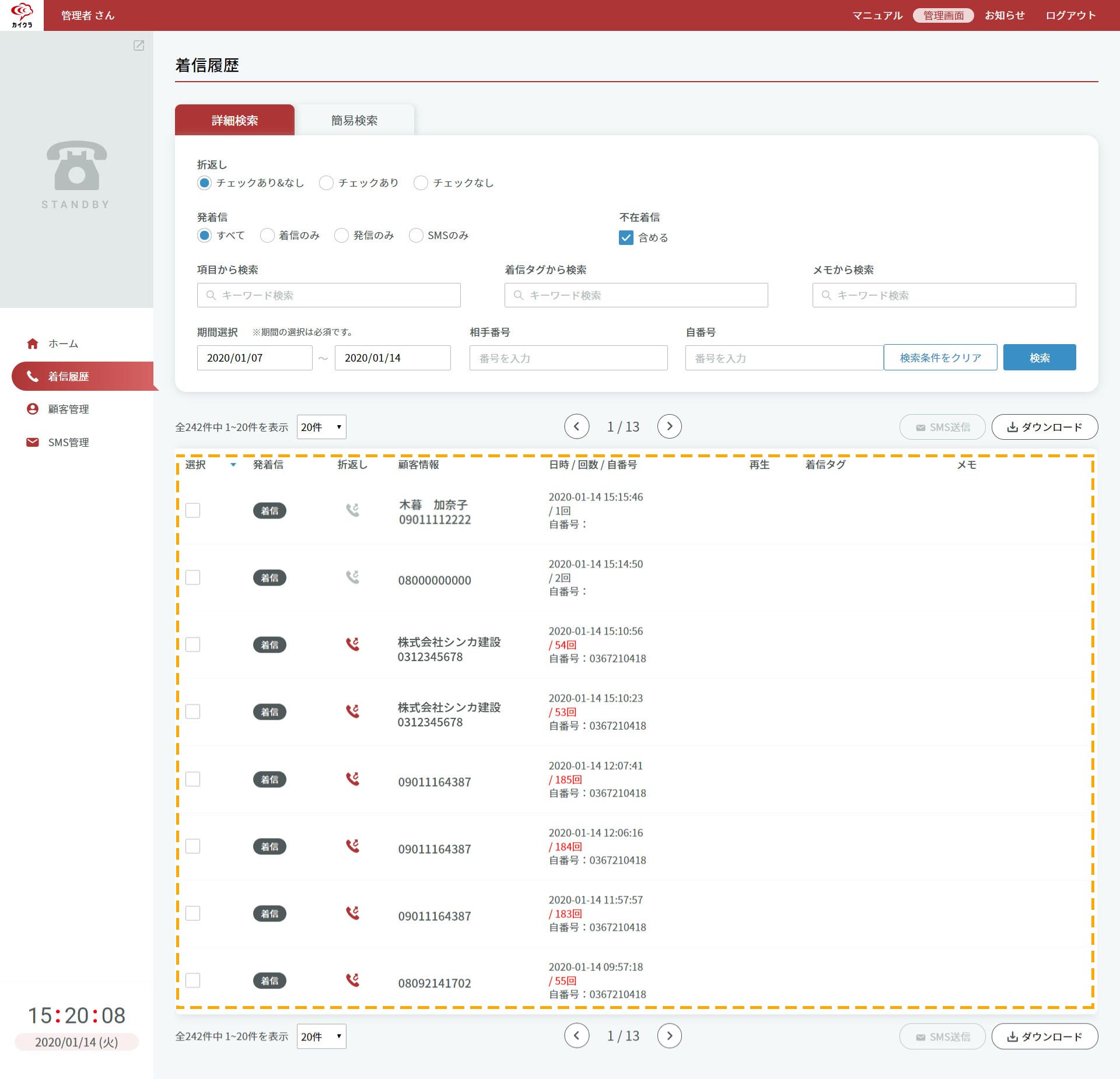Click callback phone icon for 53回 row

352,712
